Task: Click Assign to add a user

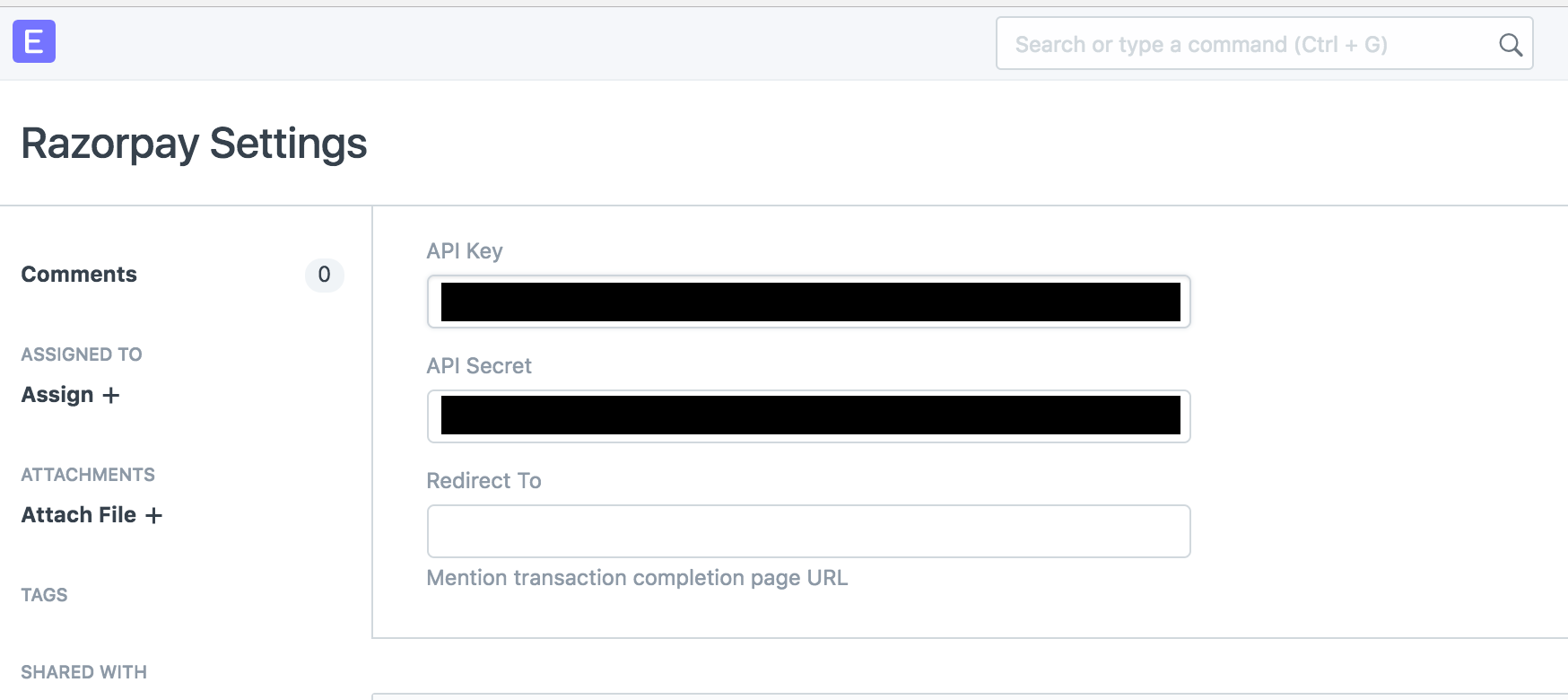Action: coord(56,395)
